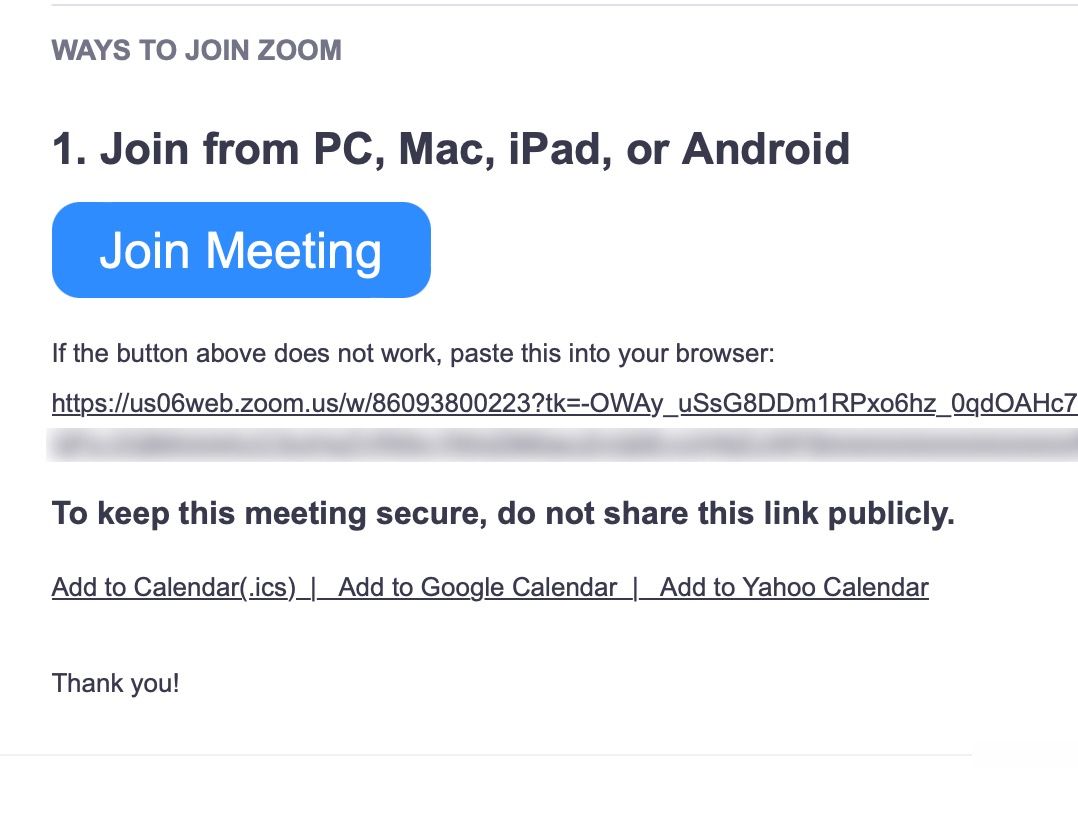Click the meeting ID 86093800223 in the URL
This screenshot has width=1078, height=814.
pyautogui.click(x=457, y=404)
